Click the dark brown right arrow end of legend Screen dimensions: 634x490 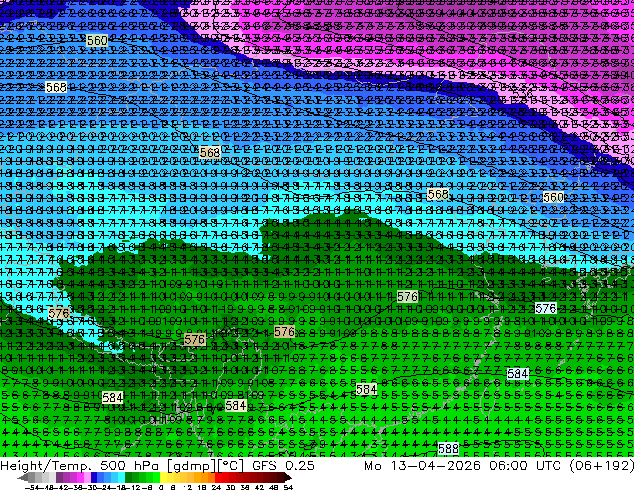tap(288, 478)
